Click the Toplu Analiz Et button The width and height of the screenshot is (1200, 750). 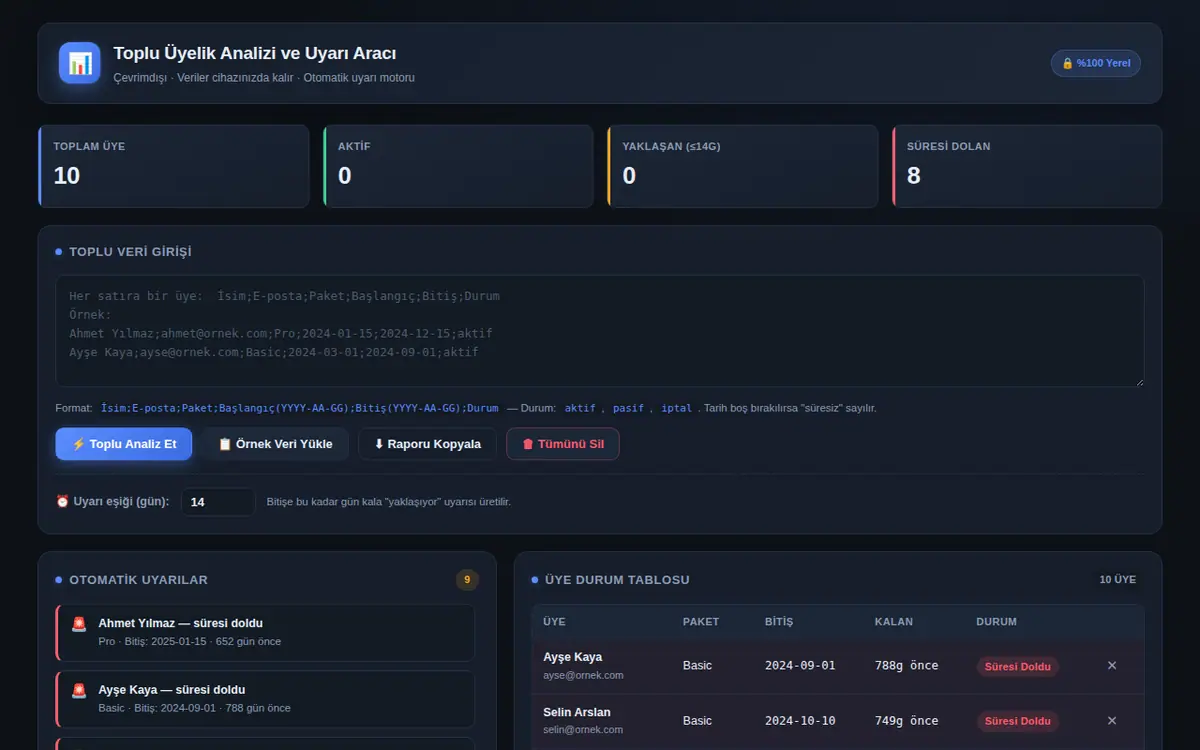(123, 444)
